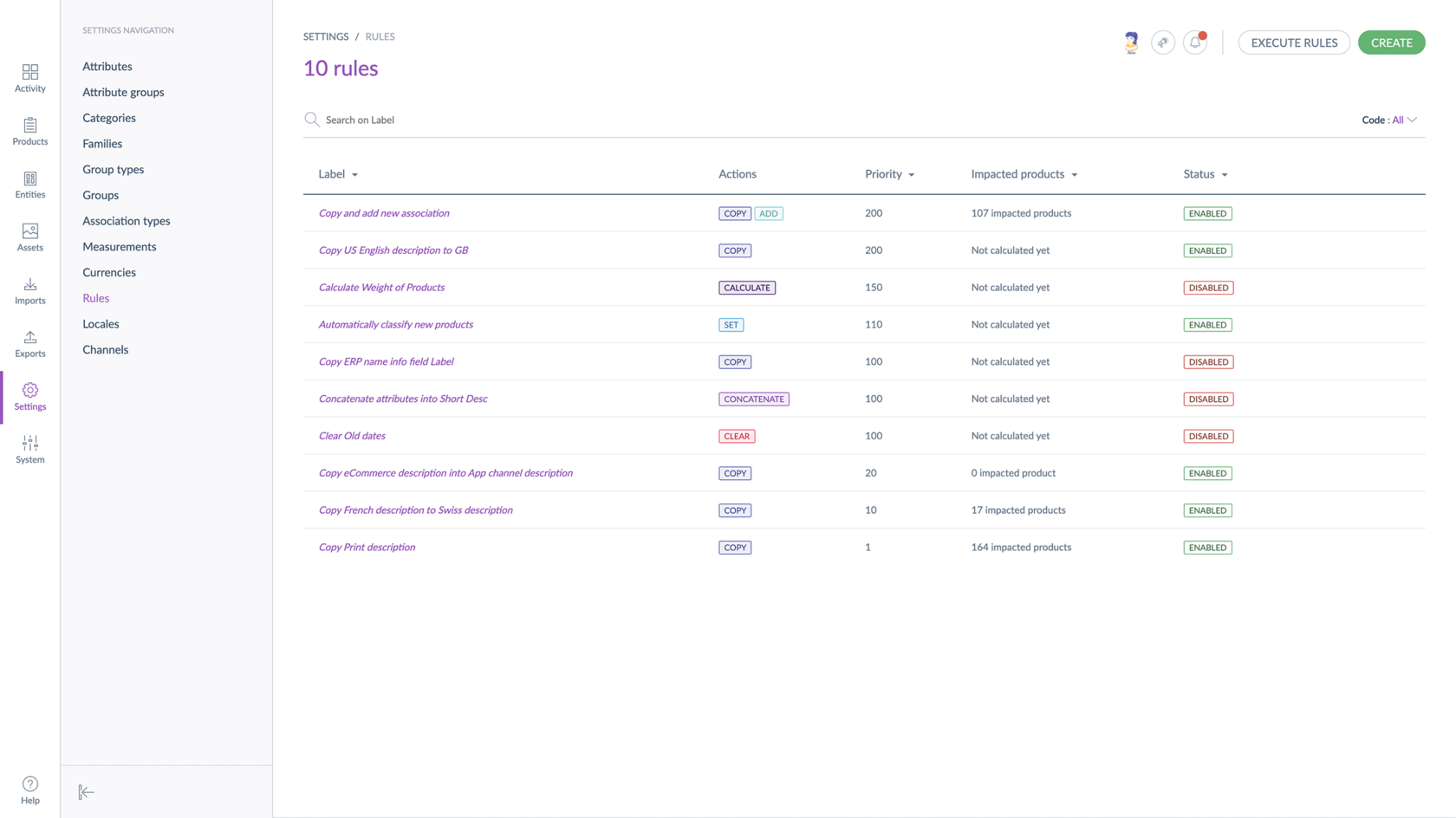Image resolution: width=1456 pixels, height=818 pixels.
Task: Select Attribute groups in settings navigation
Action: [123, 92]
